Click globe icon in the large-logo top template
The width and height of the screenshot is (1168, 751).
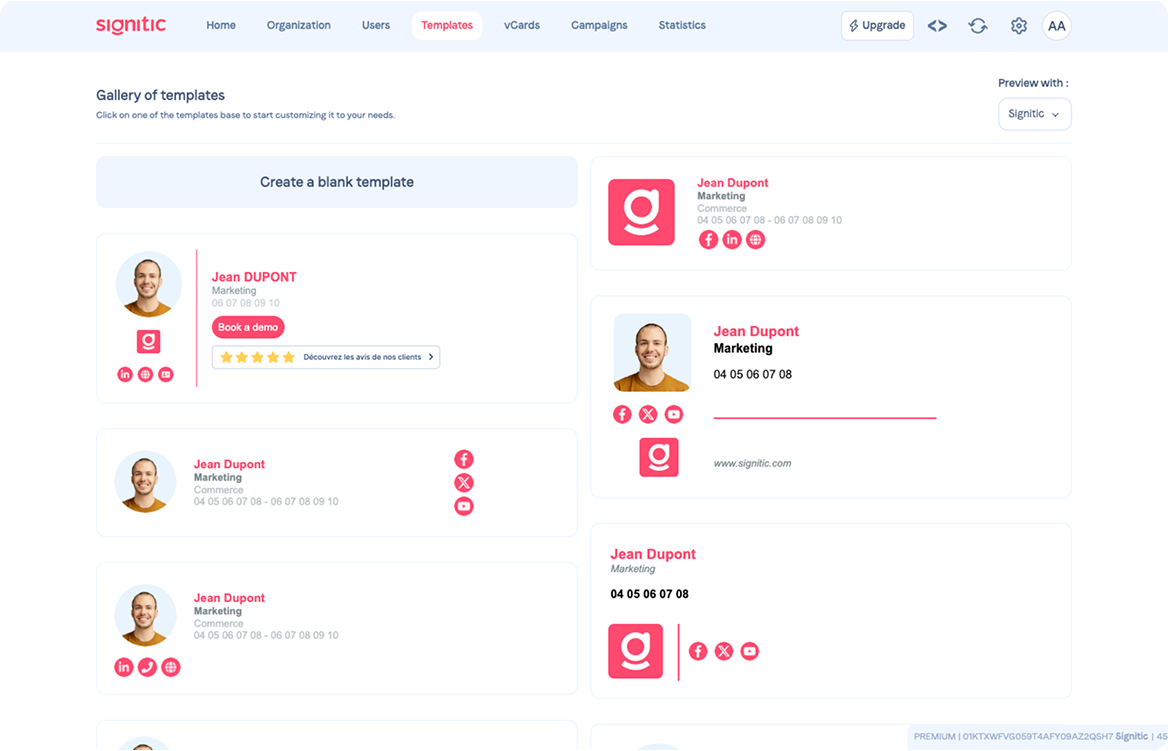point(755,240)
